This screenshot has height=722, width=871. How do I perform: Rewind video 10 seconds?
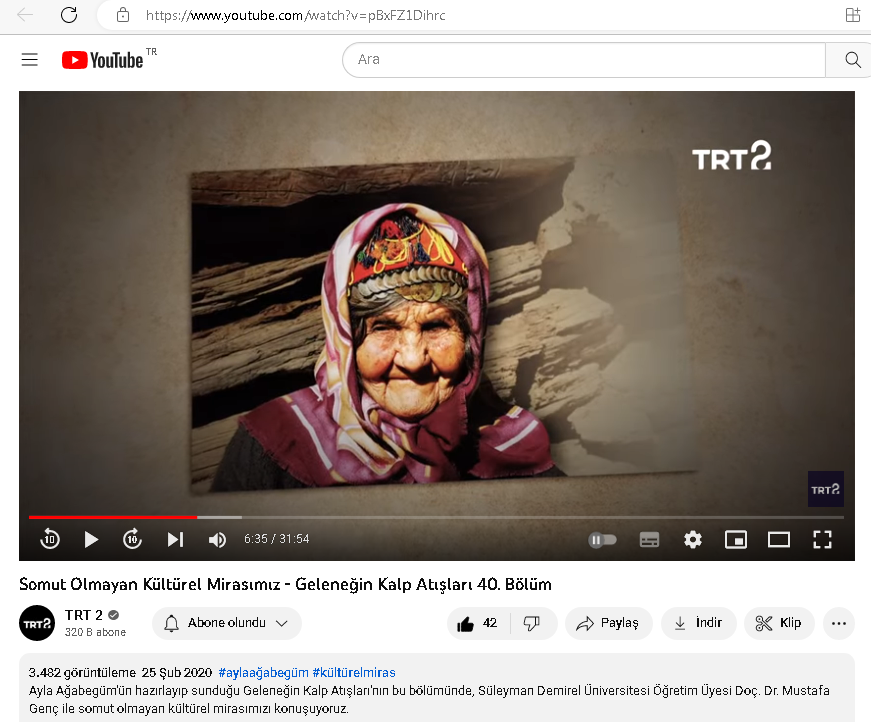(50, 540)
